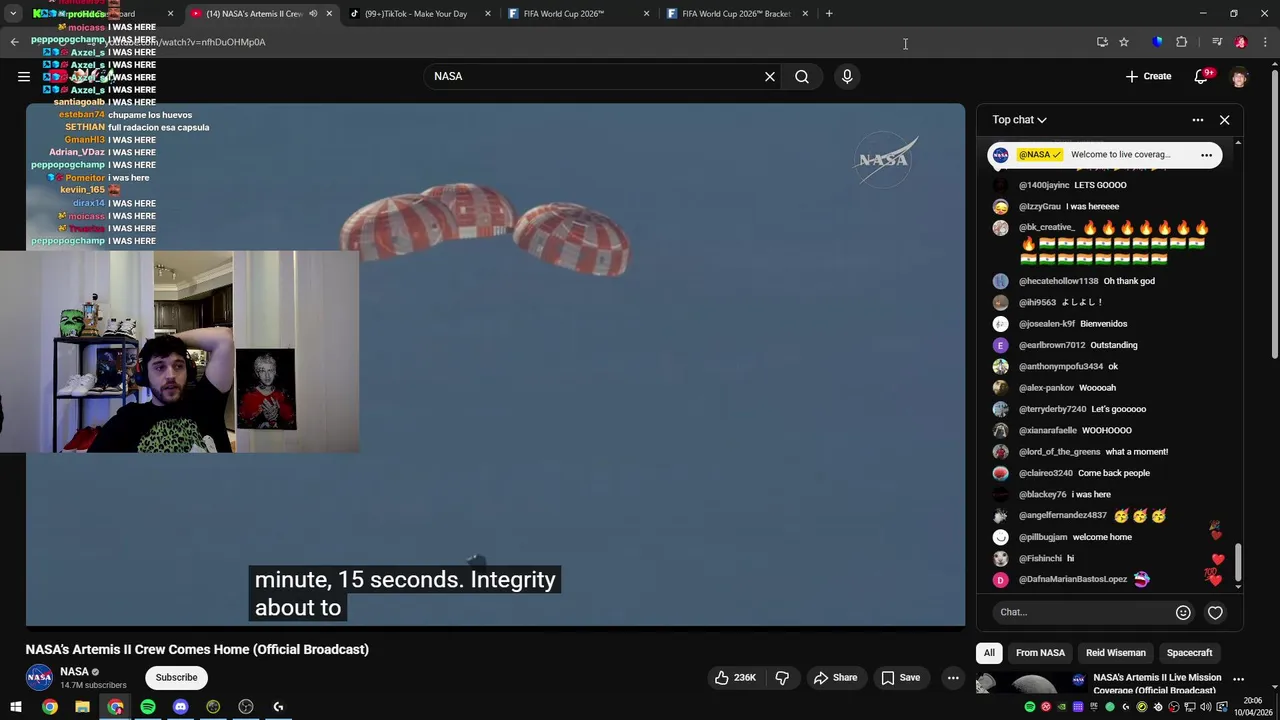1280x720 pixels.
Task: Send a heart reaction in chat
Action: tap(1215, 612)
